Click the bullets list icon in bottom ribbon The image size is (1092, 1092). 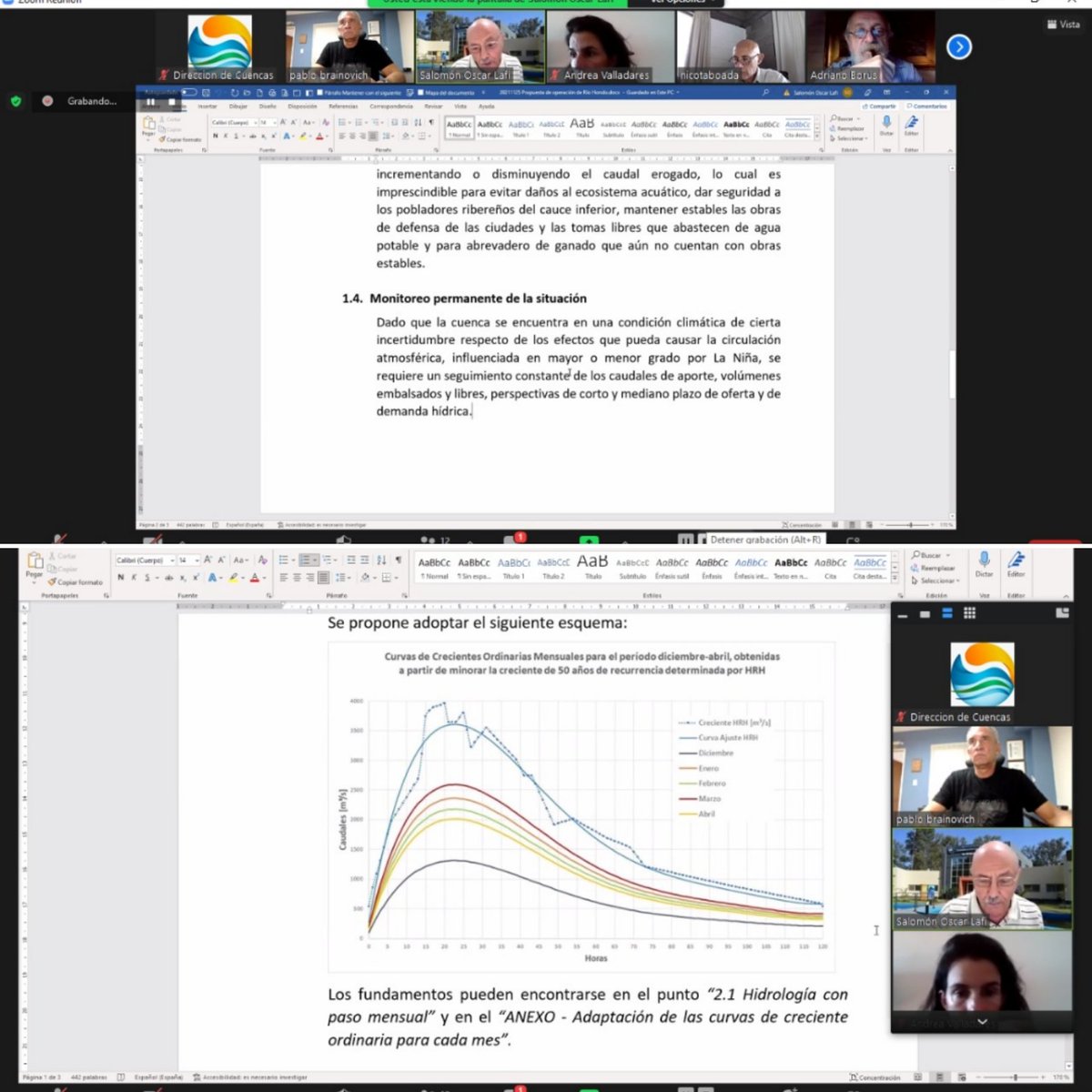[283, 561]
